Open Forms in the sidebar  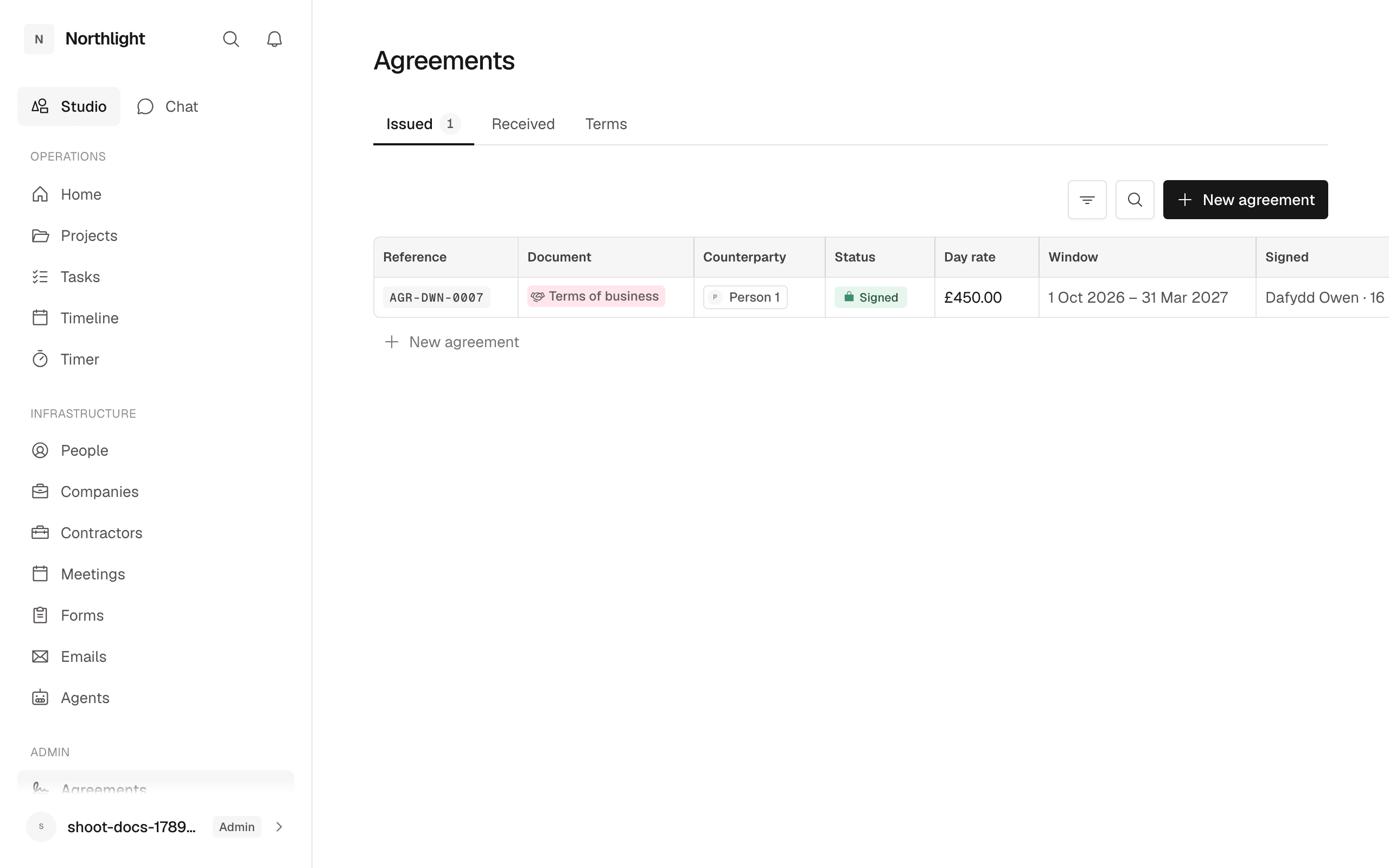pyautogui.click(x=156, y=615)
